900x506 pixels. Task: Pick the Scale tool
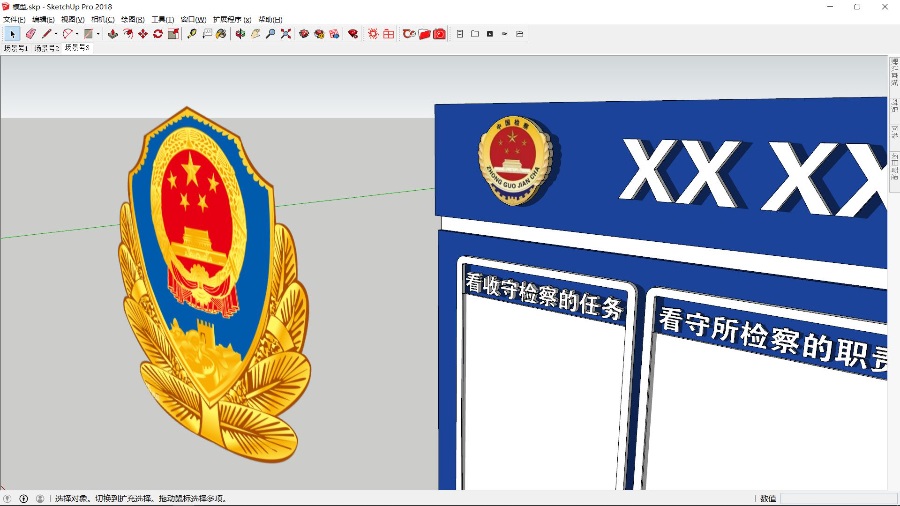click(x=173, y=34)
